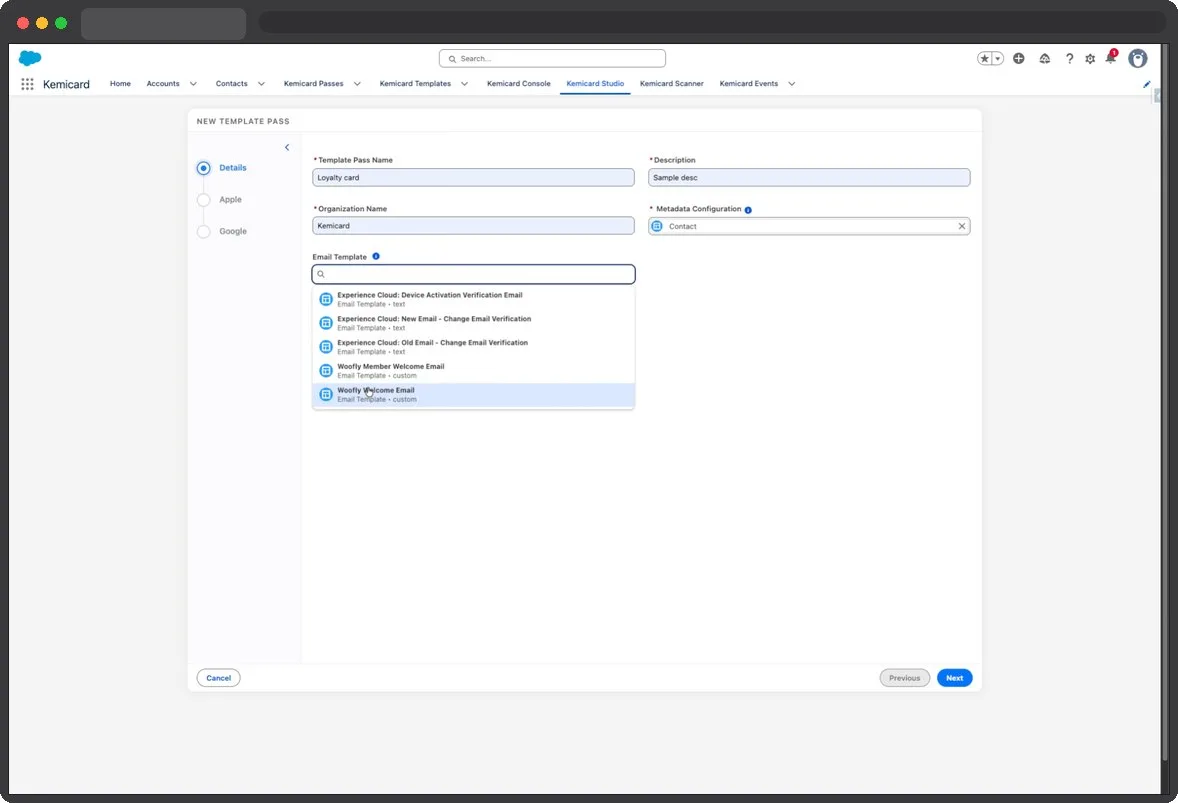Open the Kemicard Console tab
The image size is (1178, 803).
pyautogui.click(x=518, y=84)
